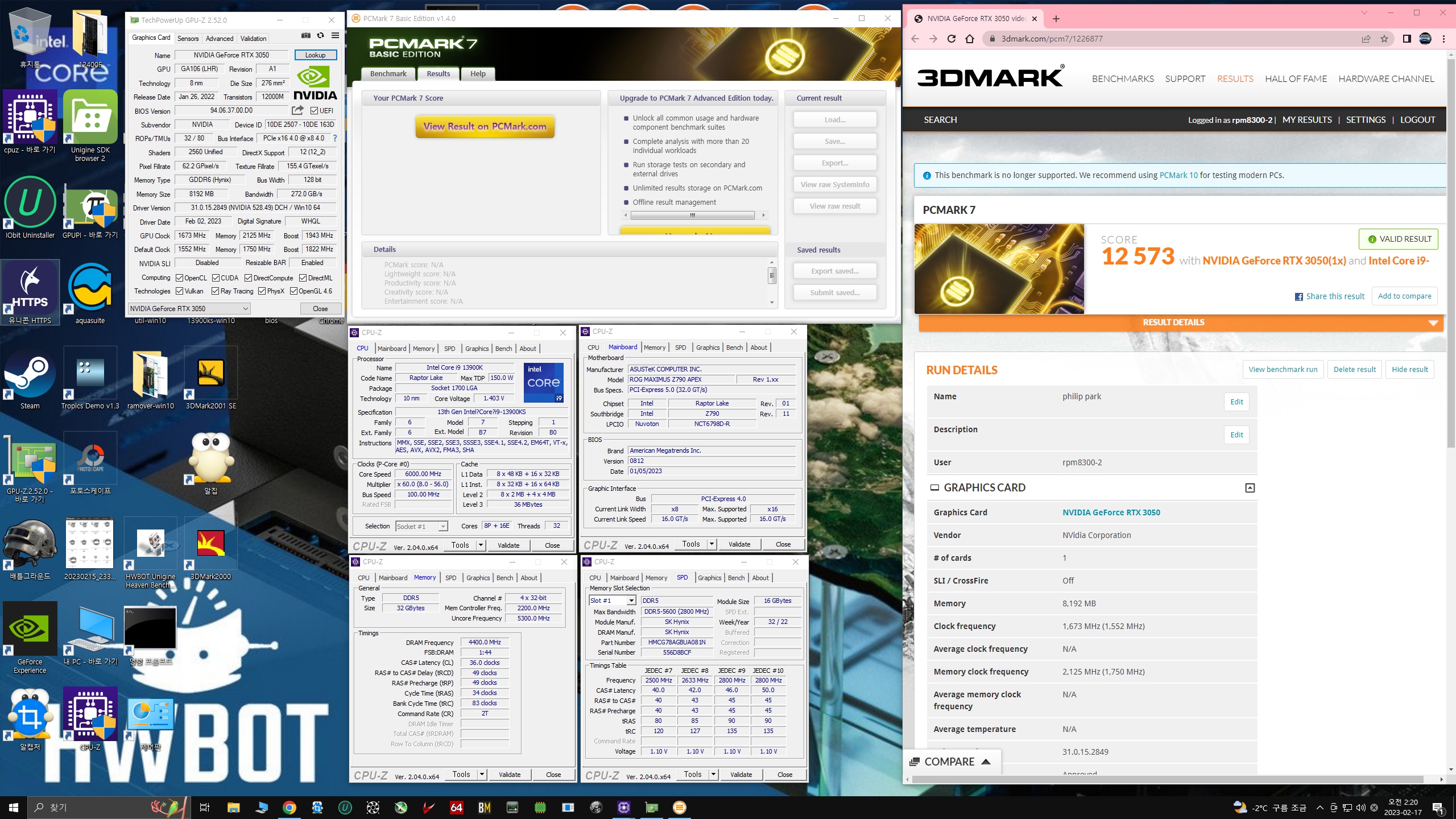Image resolution: width=1456 pixels, height=819 pixels.
Task: Open the Benchmark tab in PCMark 7
Action: [388, 74]
